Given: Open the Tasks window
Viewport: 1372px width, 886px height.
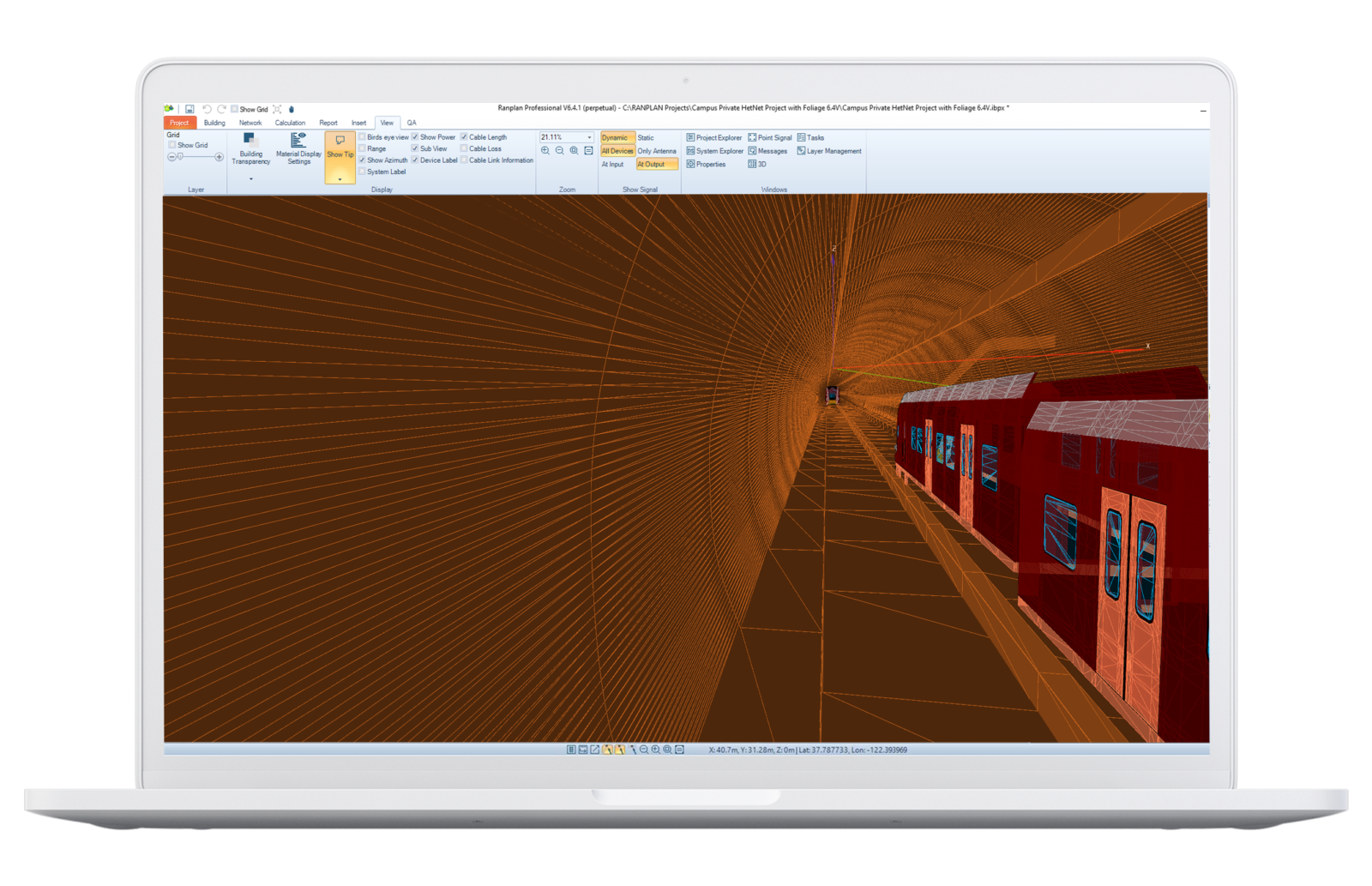Looking at the screenshot, I should (x=810, y=137).
